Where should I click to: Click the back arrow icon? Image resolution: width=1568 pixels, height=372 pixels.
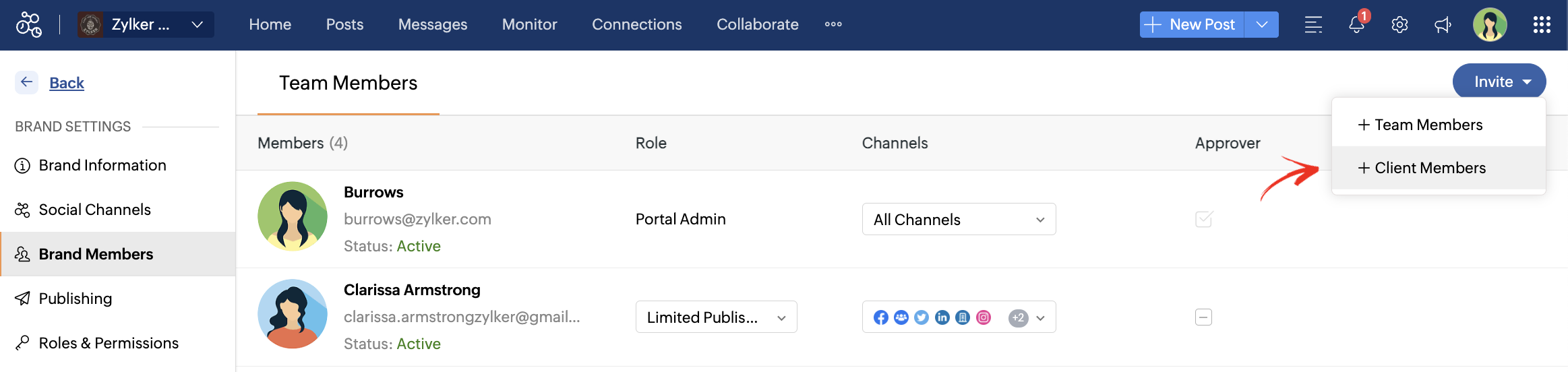(27, 82)
